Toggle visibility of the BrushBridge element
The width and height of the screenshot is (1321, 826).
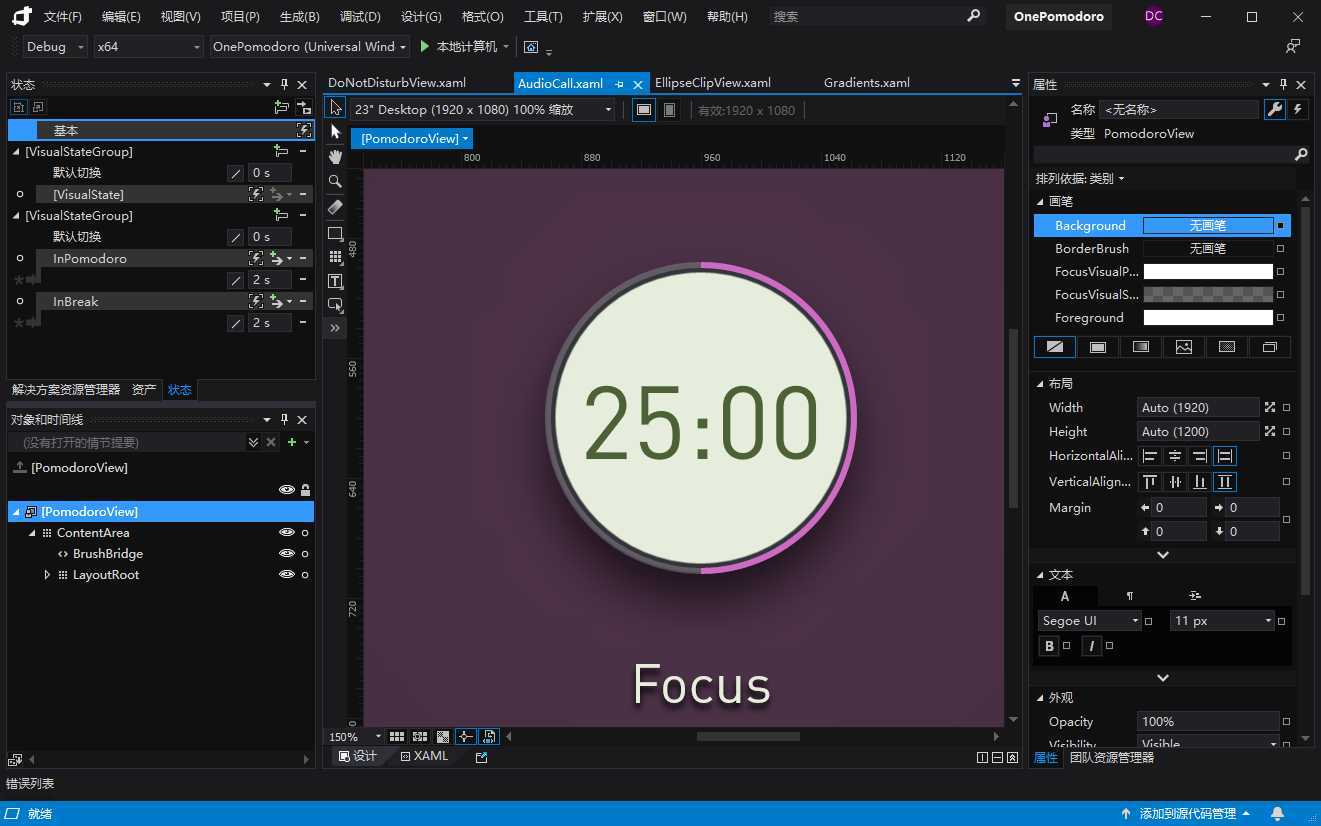pos(287,554)
